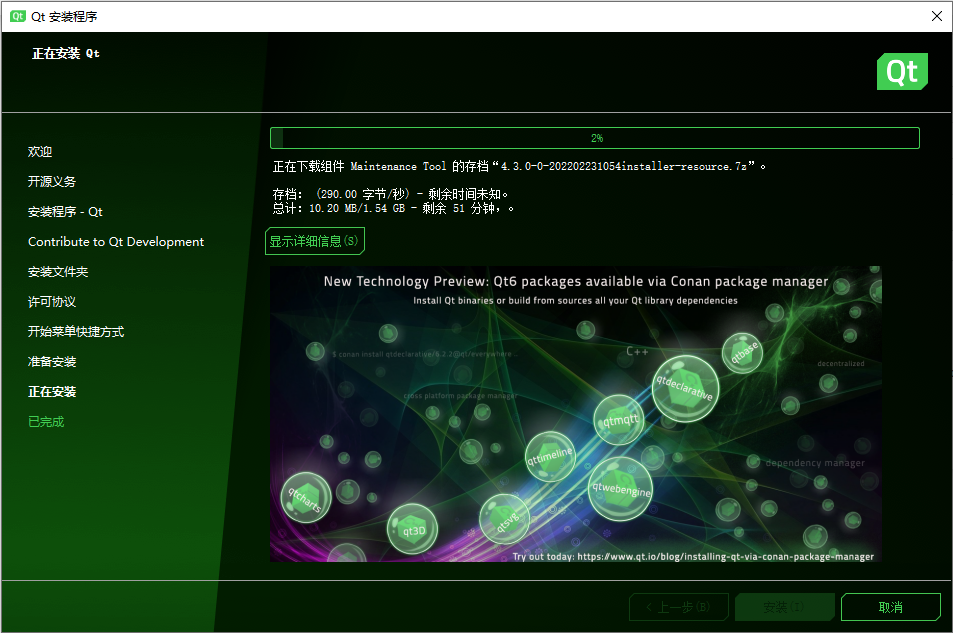
Task: Select the 准备安装 step in the sidebar
Action: click(52, 362)
